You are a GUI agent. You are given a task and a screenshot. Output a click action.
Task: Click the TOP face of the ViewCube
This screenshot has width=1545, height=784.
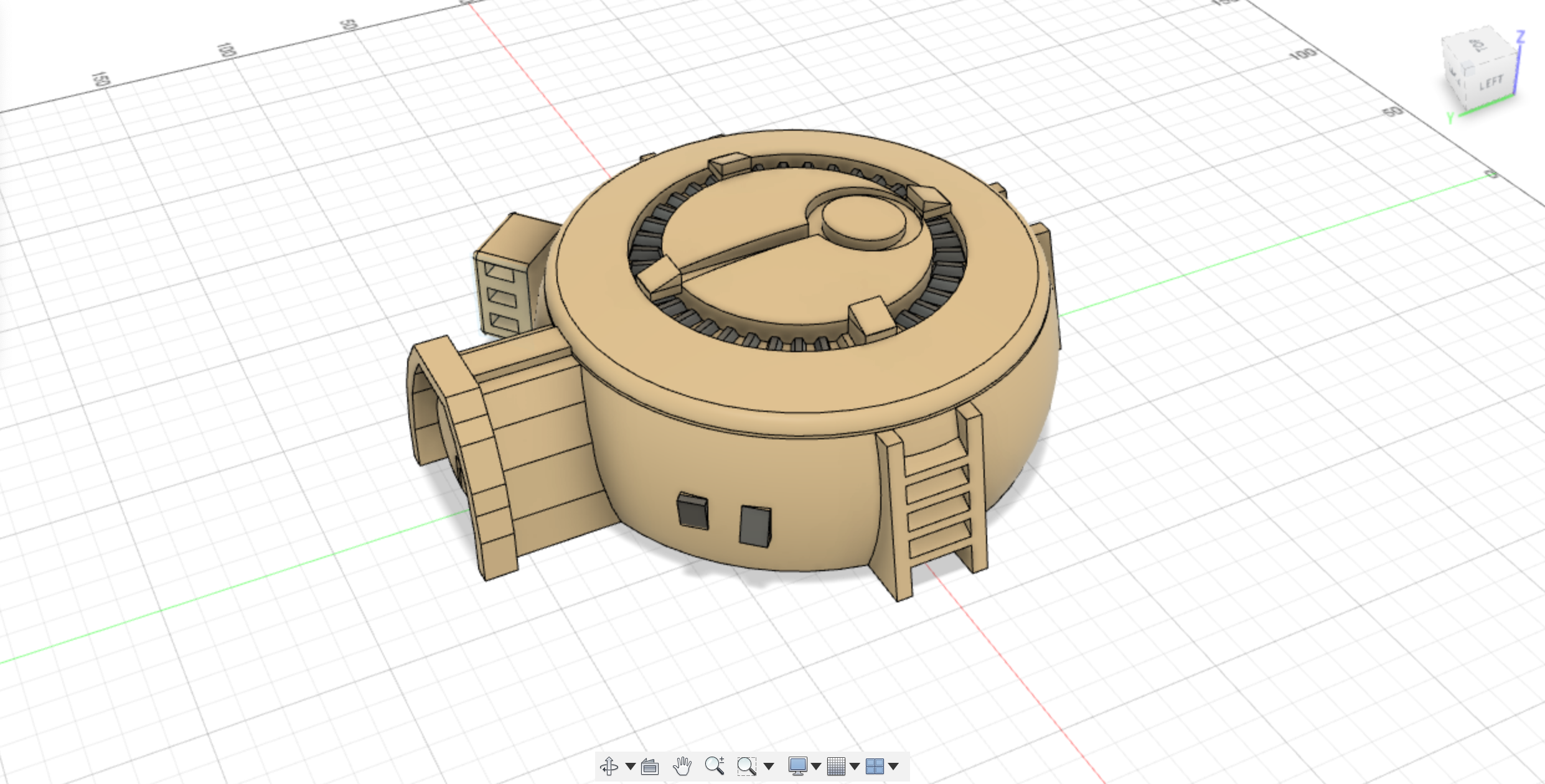pyautogui.click(x=1477, y=45)
